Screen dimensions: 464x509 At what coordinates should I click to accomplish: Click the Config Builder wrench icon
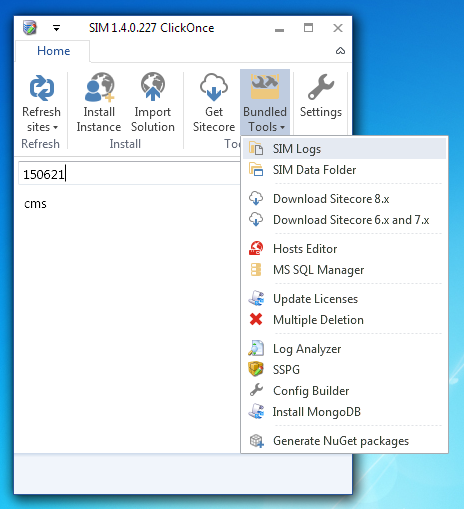tap(256, 390)
